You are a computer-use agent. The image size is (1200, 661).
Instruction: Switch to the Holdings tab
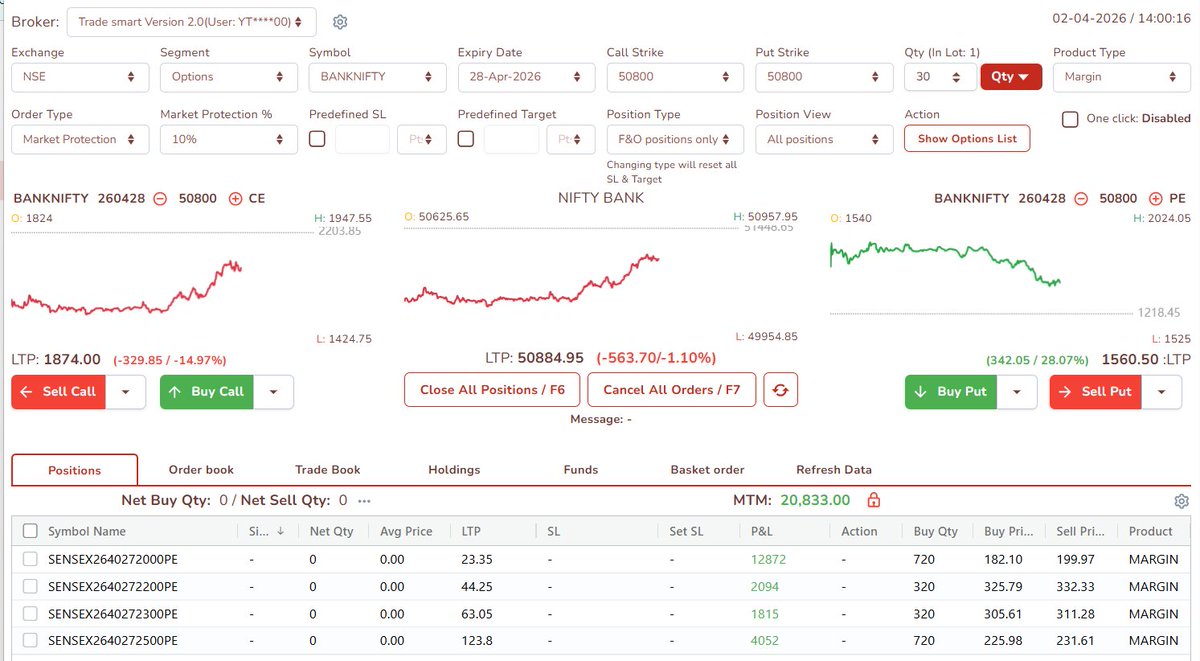pyautogui.click(x=454, y=469)
